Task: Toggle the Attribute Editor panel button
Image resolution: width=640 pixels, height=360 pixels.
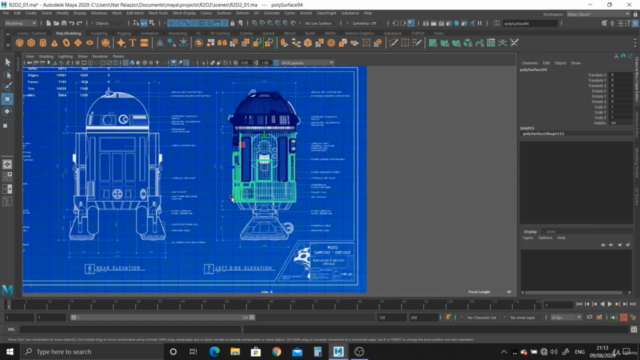Action: pyautogui.click(x=620, y=23)
